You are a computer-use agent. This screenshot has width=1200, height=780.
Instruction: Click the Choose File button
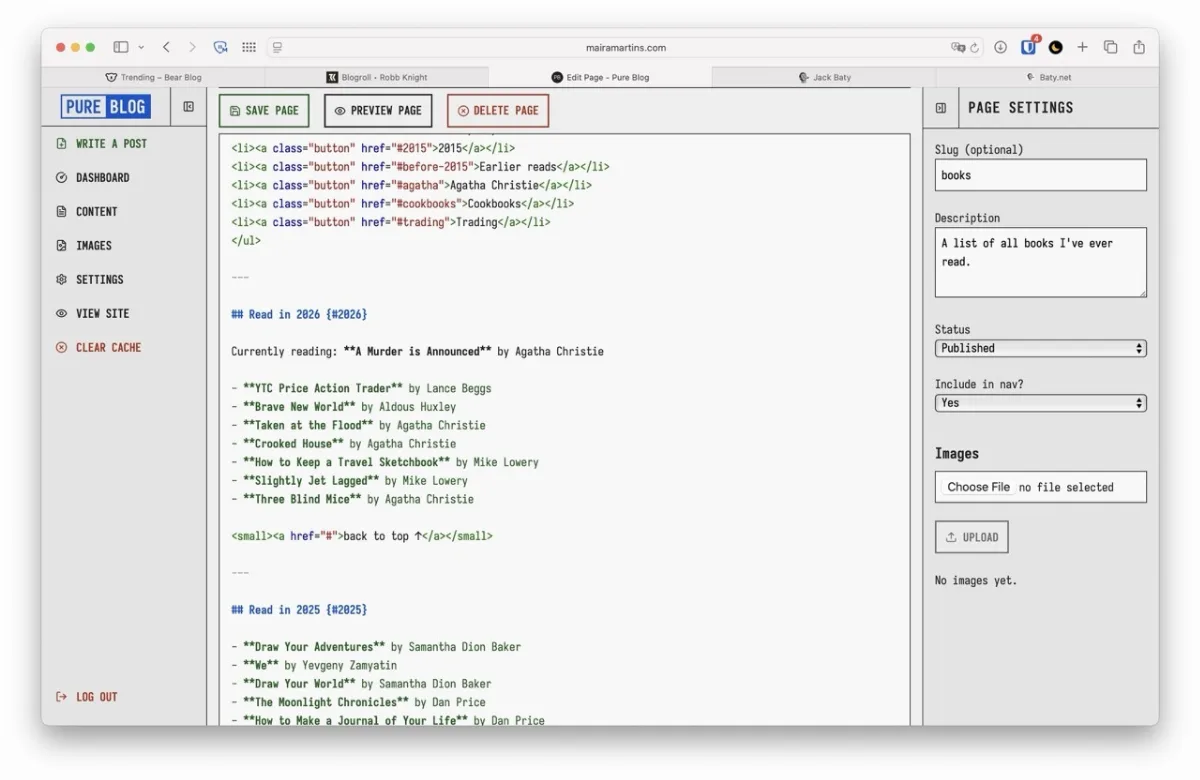point(978,487)
